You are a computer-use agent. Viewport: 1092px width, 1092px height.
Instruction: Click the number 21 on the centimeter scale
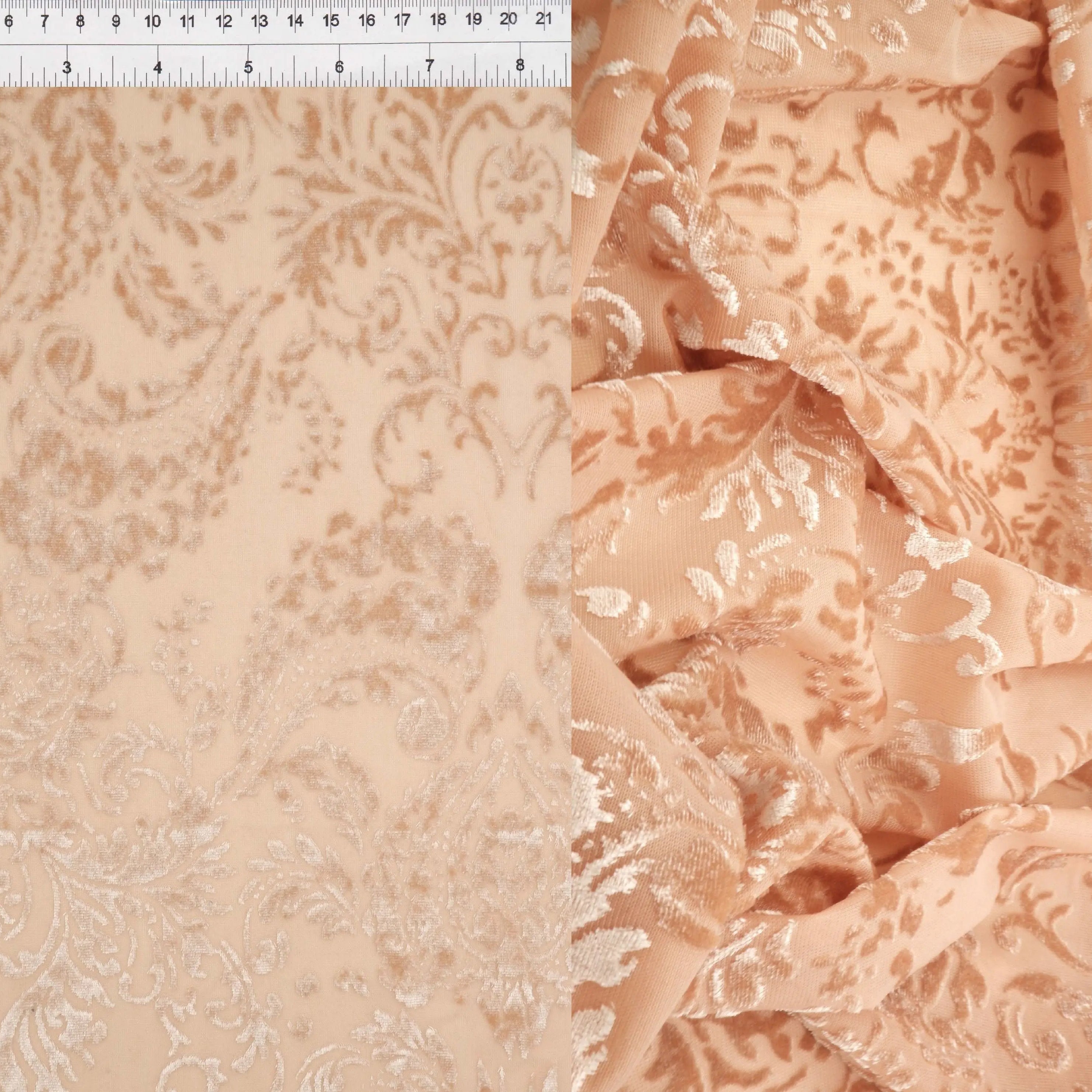544,19
